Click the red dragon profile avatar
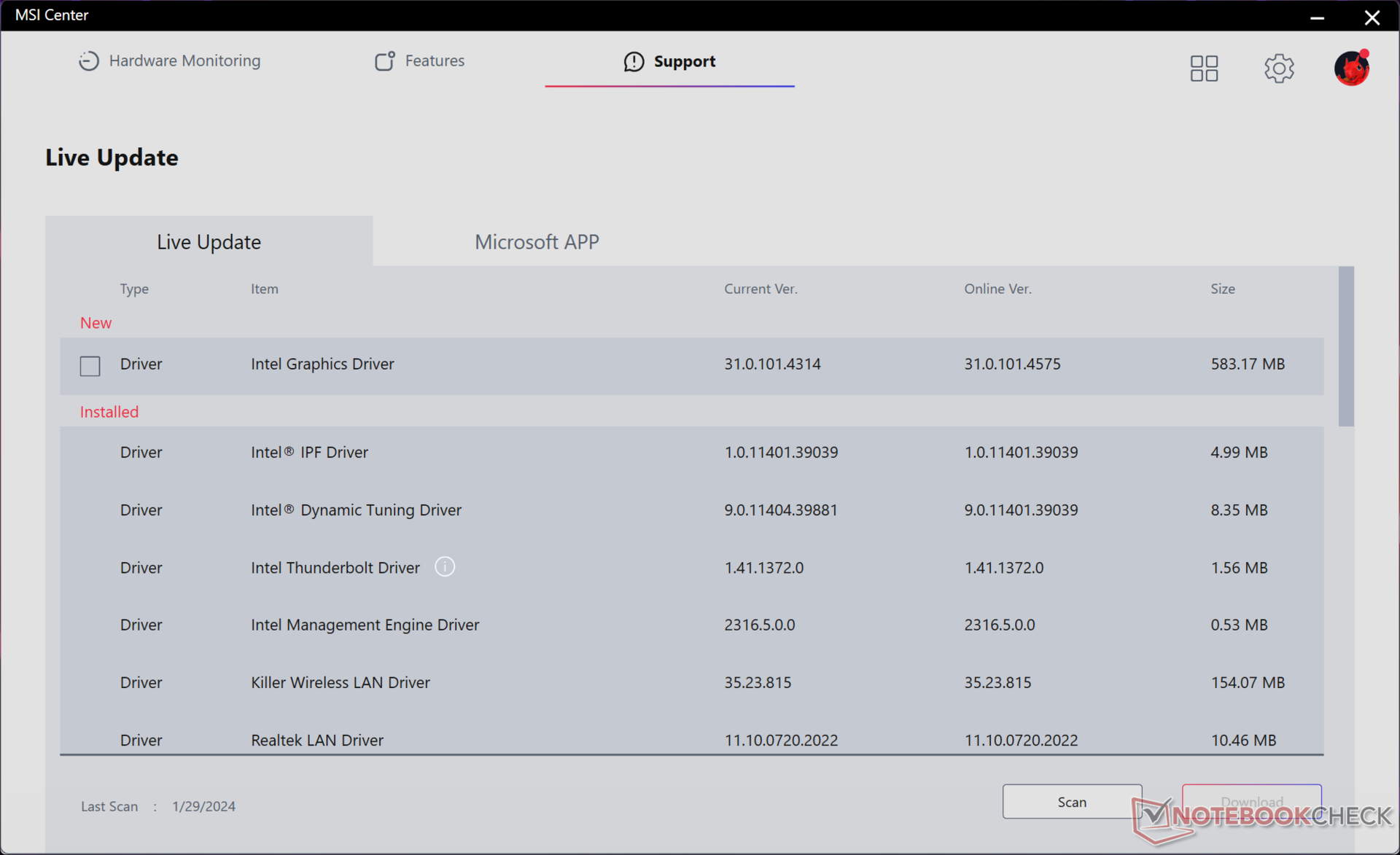This screenshot has width=1400, height=855. coord(1351,69)
